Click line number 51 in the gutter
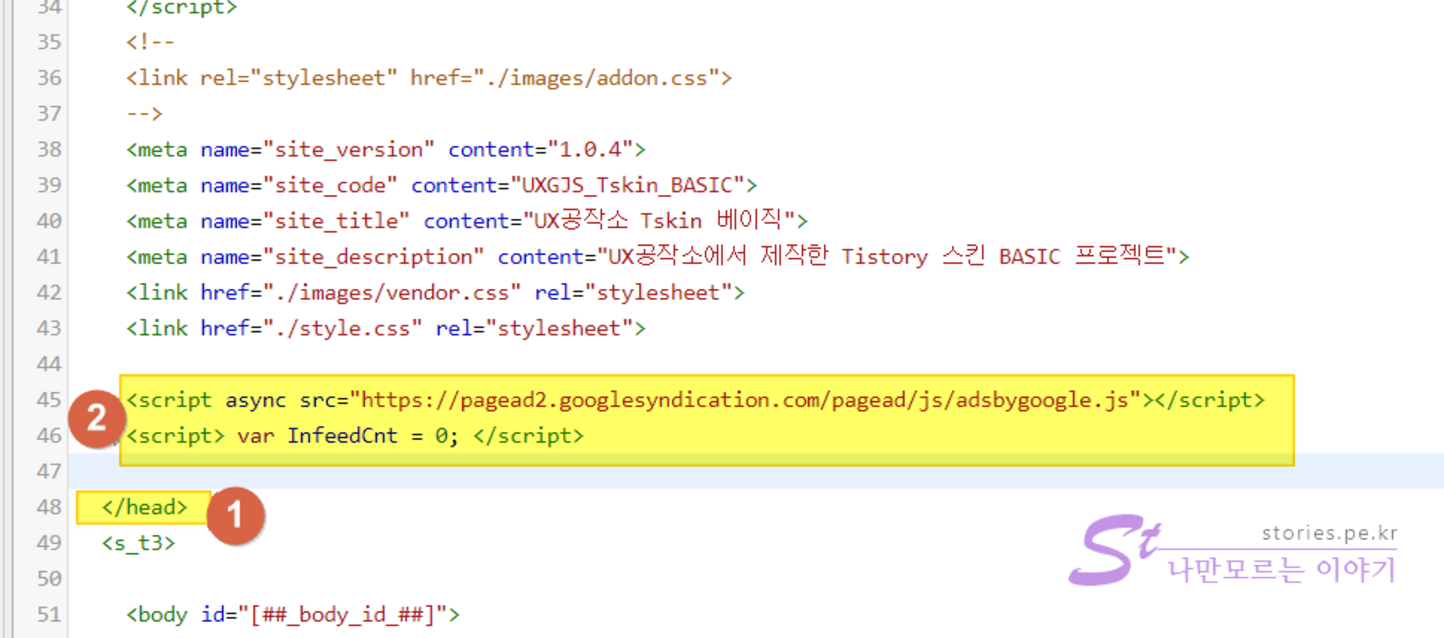This screenshot has height=638, width=1444. tap(48, 614)
